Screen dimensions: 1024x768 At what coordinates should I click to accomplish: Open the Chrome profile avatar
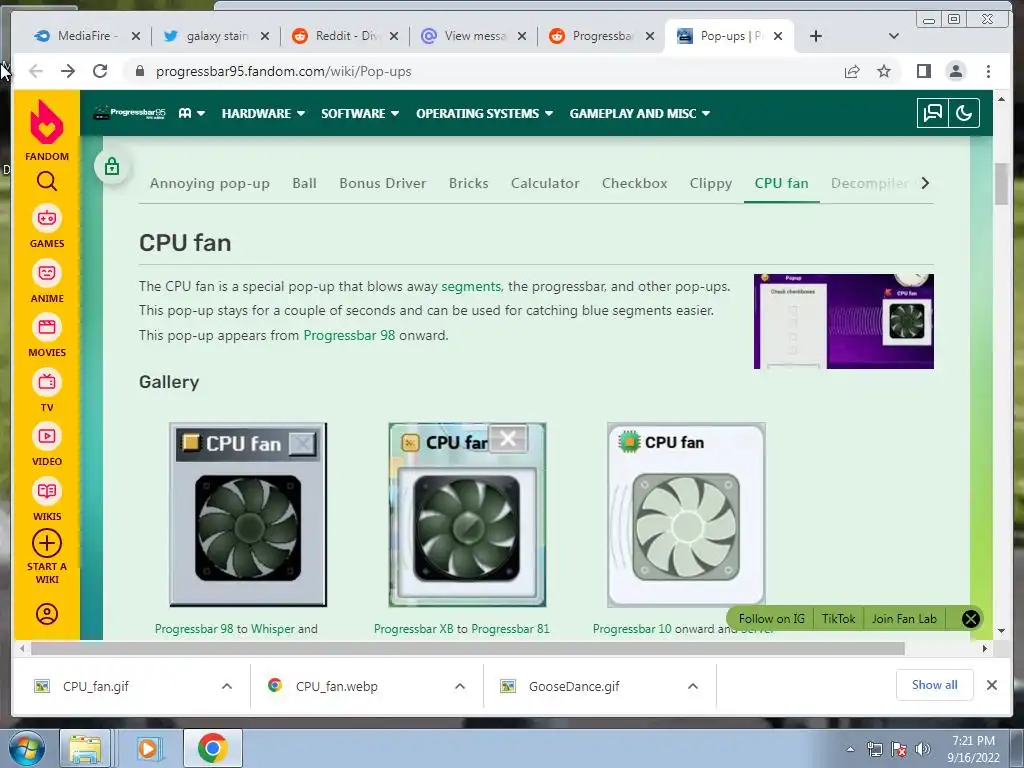coord(955,71)
